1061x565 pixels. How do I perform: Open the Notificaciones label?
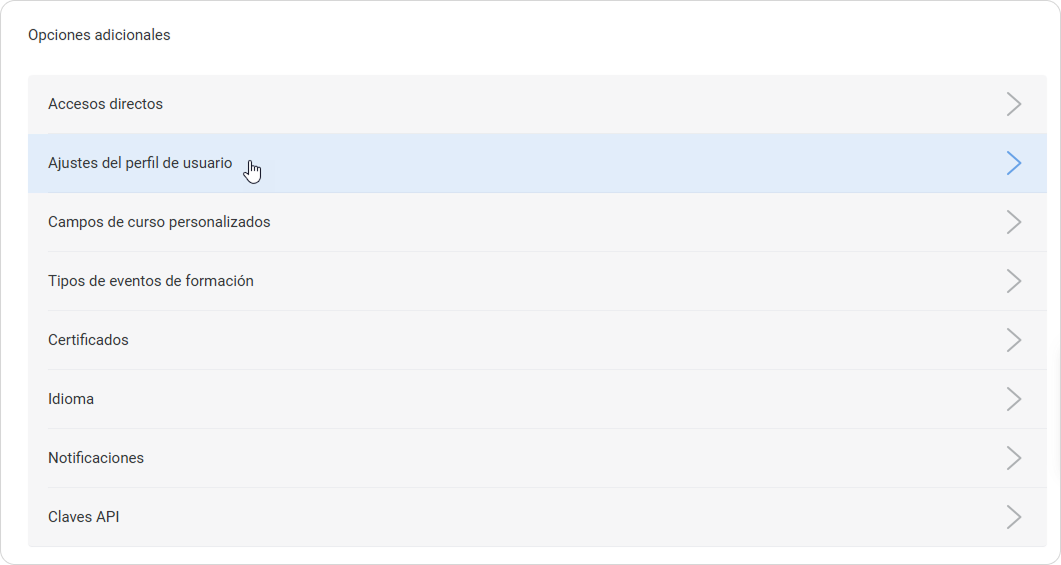pyautogui.click(x=96, y=458)
